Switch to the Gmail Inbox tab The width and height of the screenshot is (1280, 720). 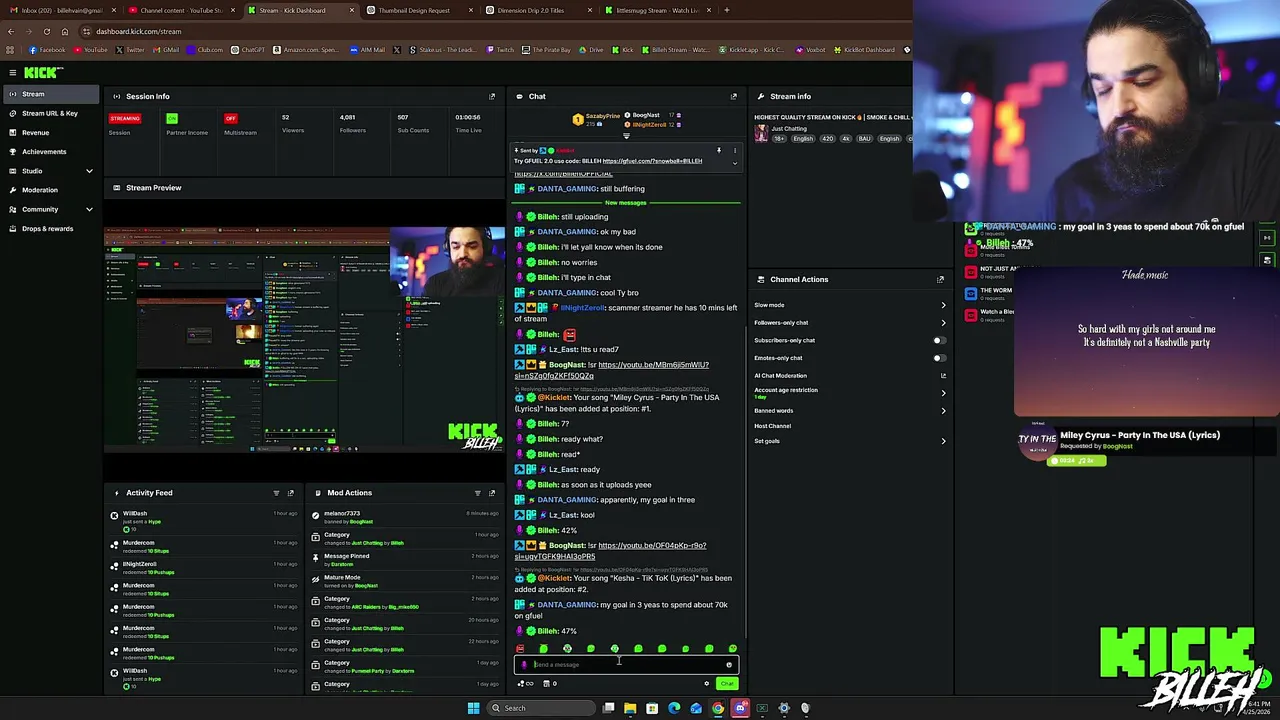(62, 10)
